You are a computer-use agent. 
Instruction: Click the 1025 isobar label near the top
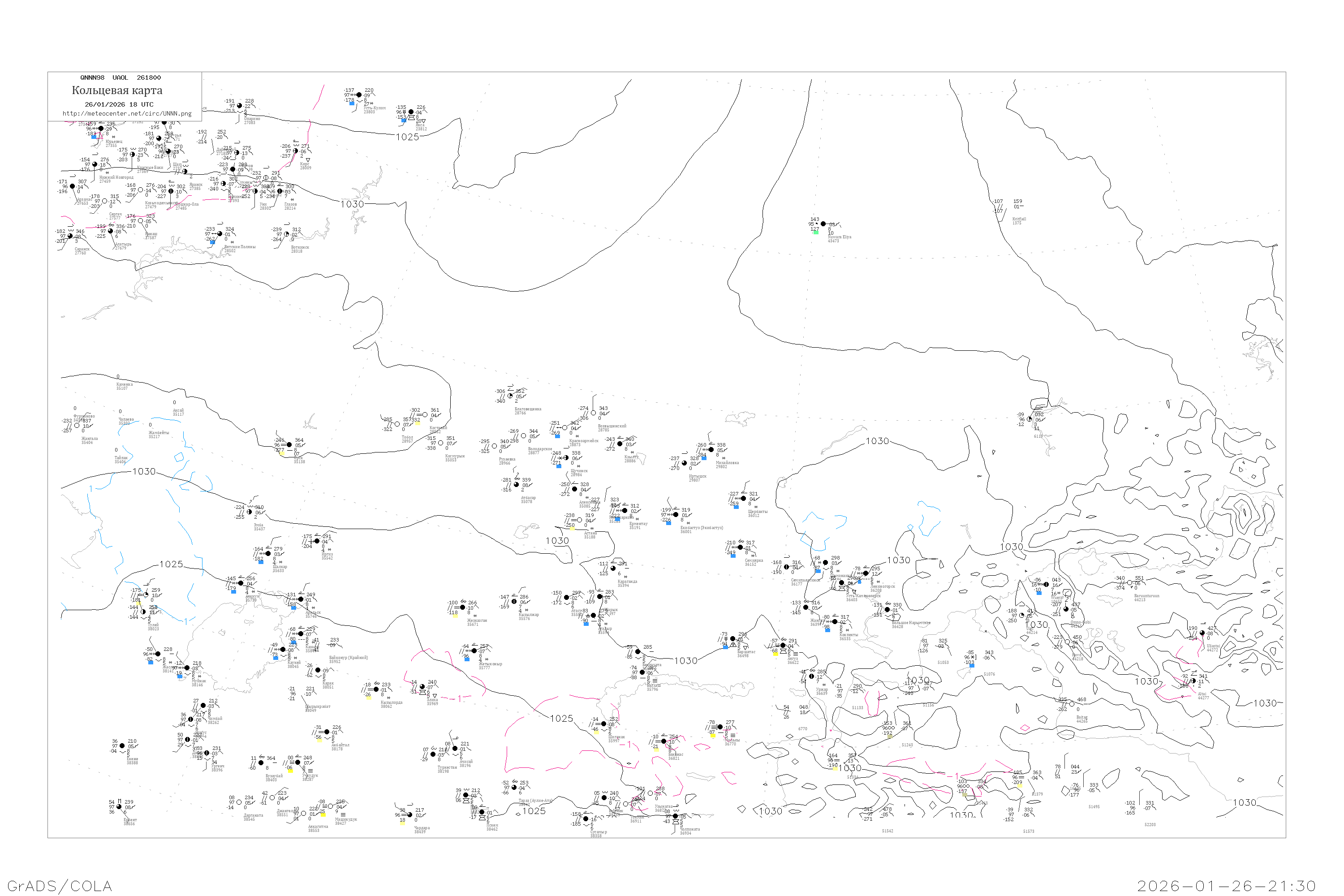pos(407,137)
